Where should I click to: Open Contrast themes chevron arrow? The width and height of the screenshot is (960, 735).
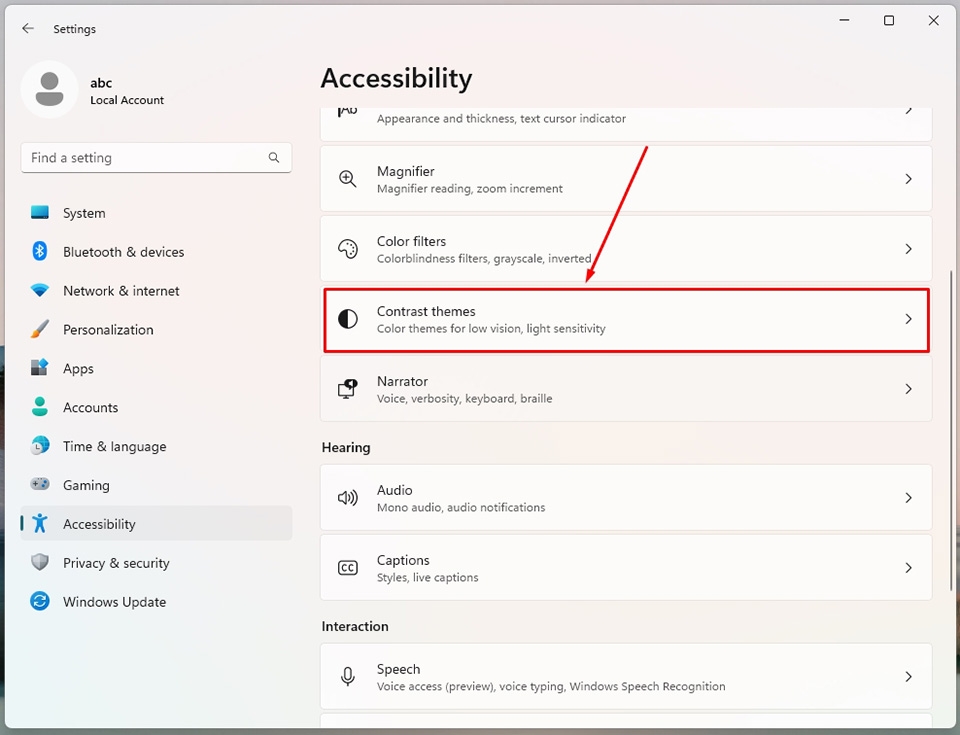point(909,319)
